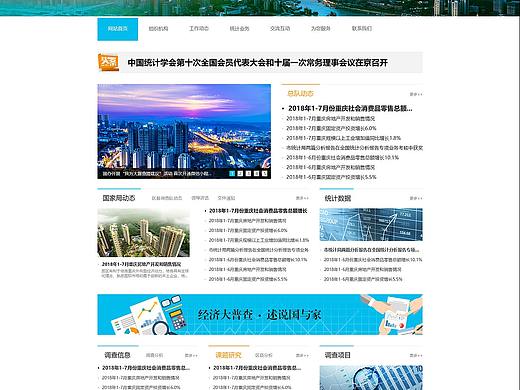Screen dimensions: 520x390
Task: Switch to 区县分析 sub-tab beside 课题研究
Action: [264, 355]
